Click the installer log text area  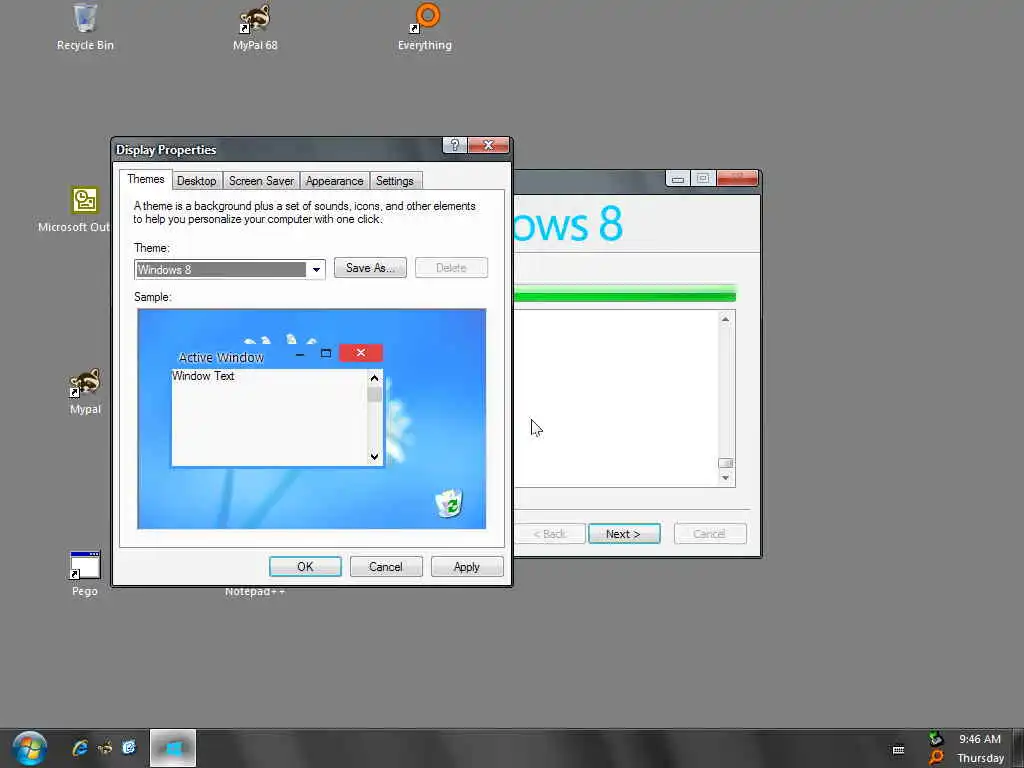pyautogui.click(x=616, y=398)
